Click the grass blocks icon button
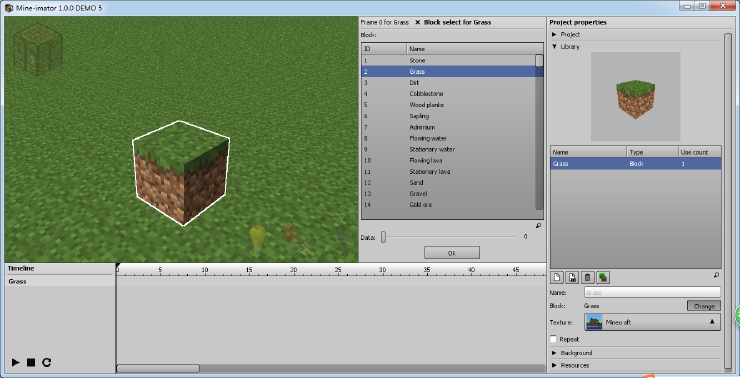 [603, 277]
